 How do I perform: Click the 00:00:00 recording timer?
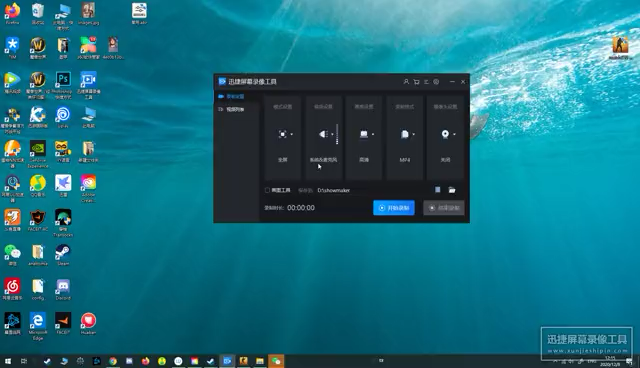pyautogui.click(x=301, y=208)
